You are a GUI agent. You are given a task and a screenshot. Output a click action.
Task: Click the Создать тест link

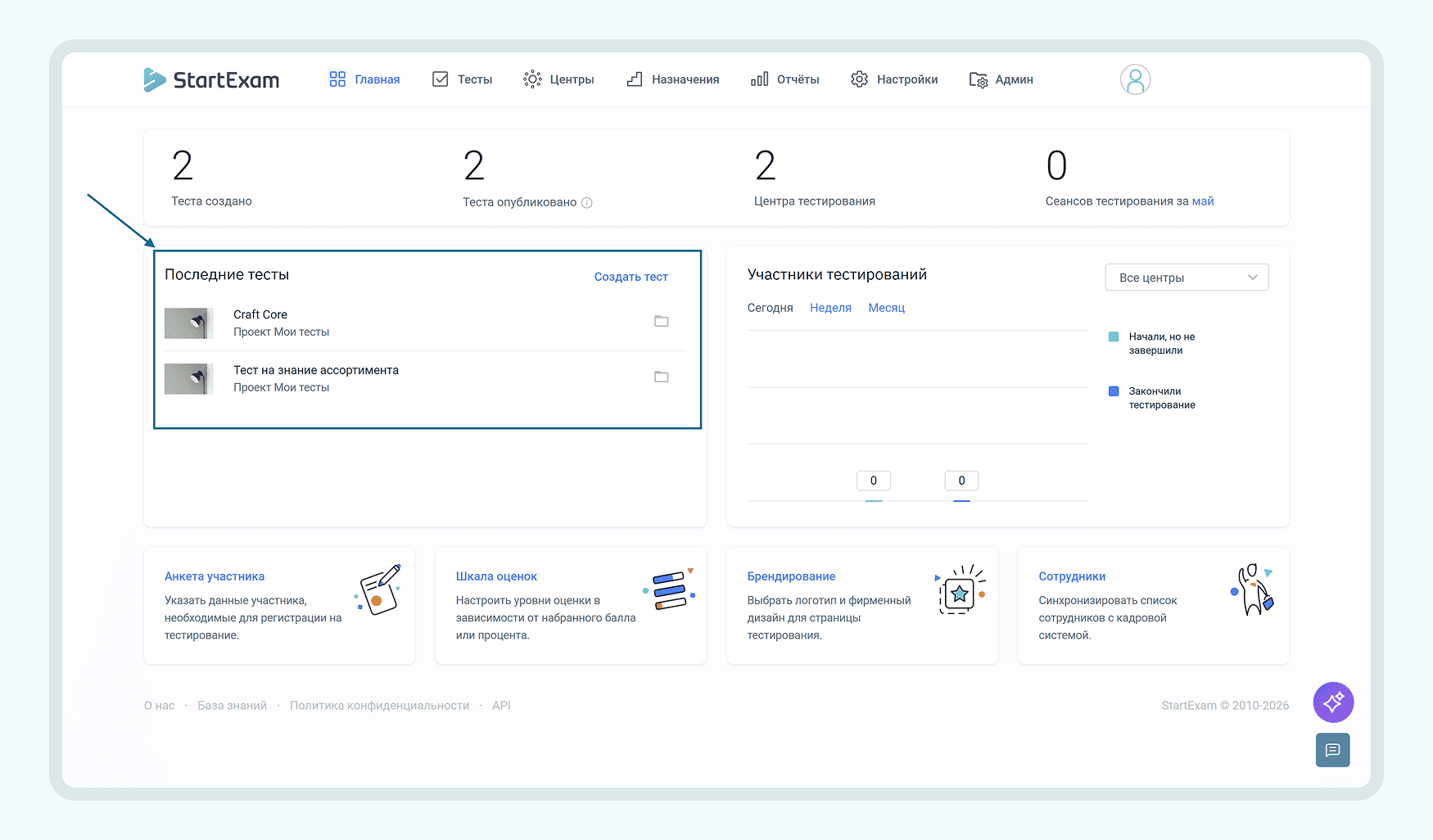631,277
